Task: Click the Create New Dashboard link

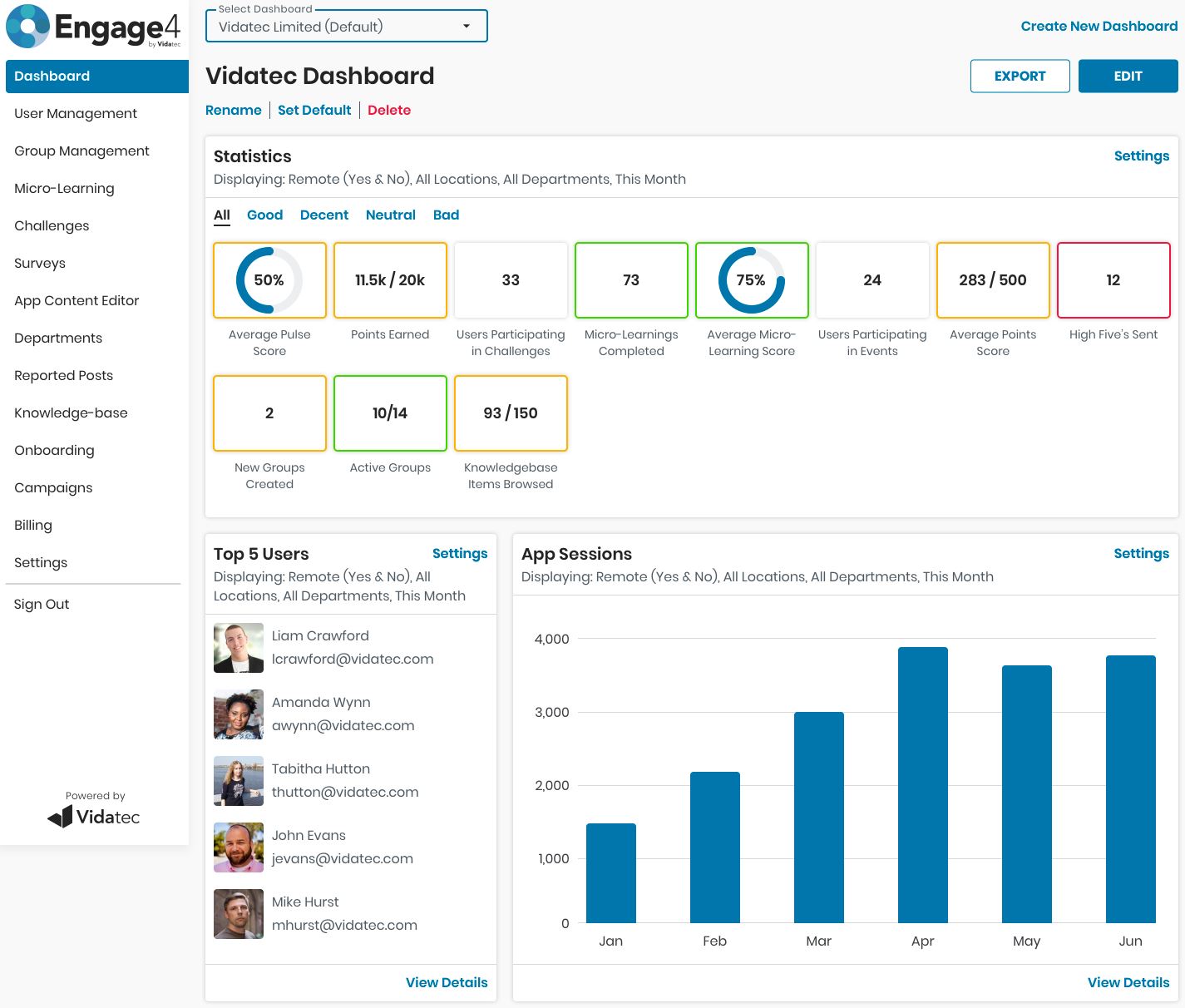Action: tap(1099, 26)
